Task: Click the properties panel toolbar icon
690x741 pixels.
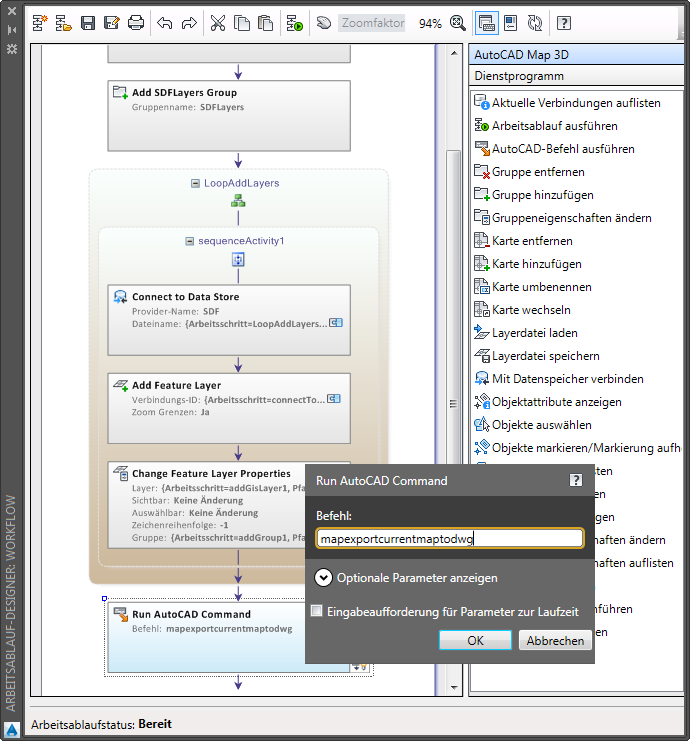Action: click(510, 23)
